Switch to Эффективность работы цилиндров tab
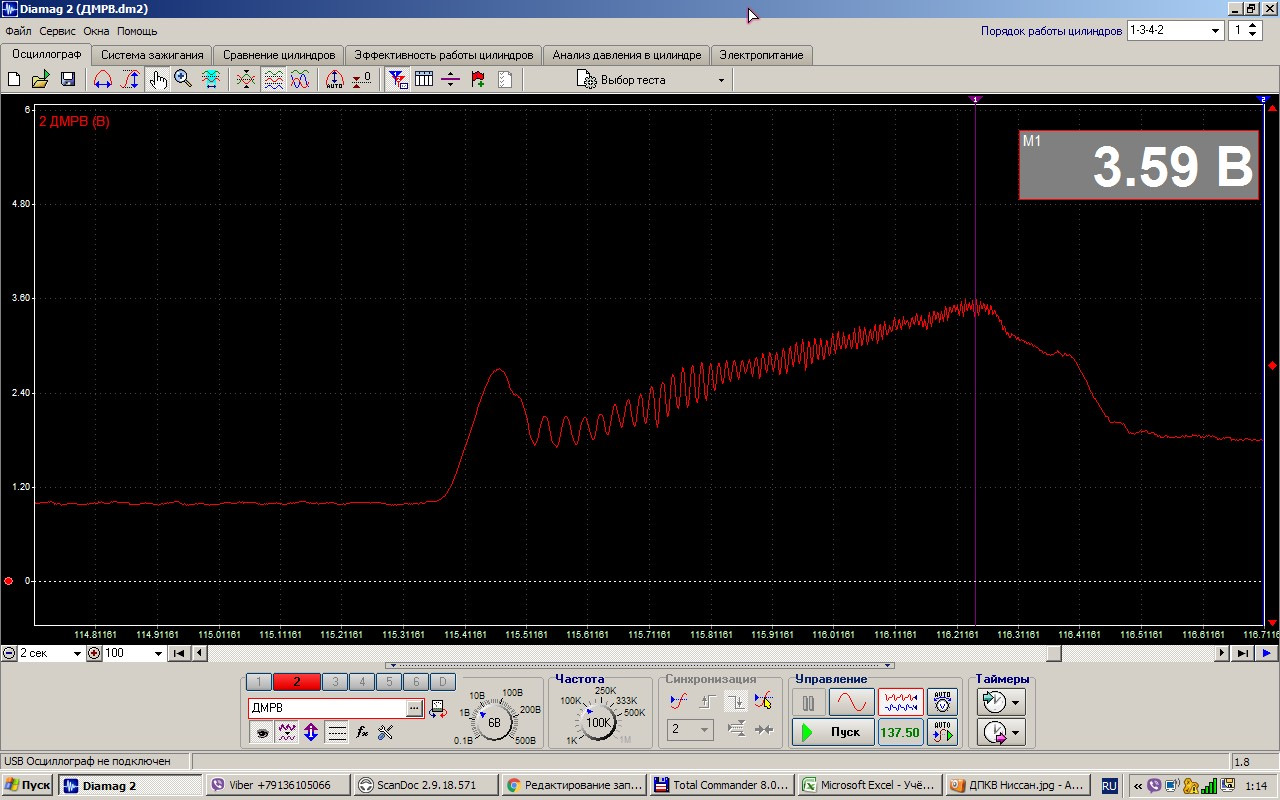The height and width of the screenshot is (800, 1280). 444,55
